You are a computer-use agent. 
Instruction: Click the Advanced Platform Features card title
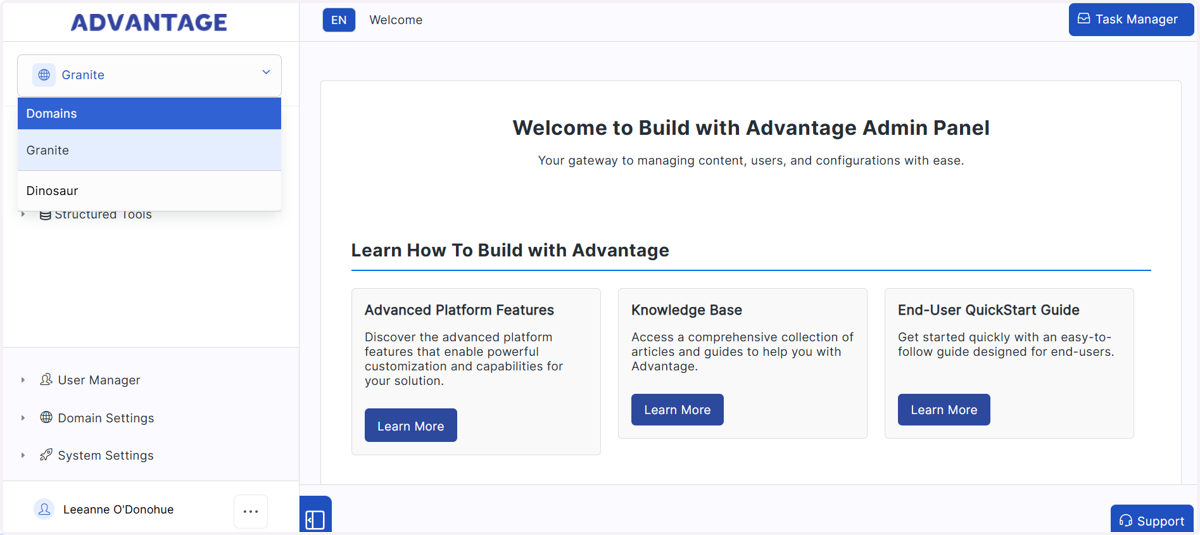point(459,310)
